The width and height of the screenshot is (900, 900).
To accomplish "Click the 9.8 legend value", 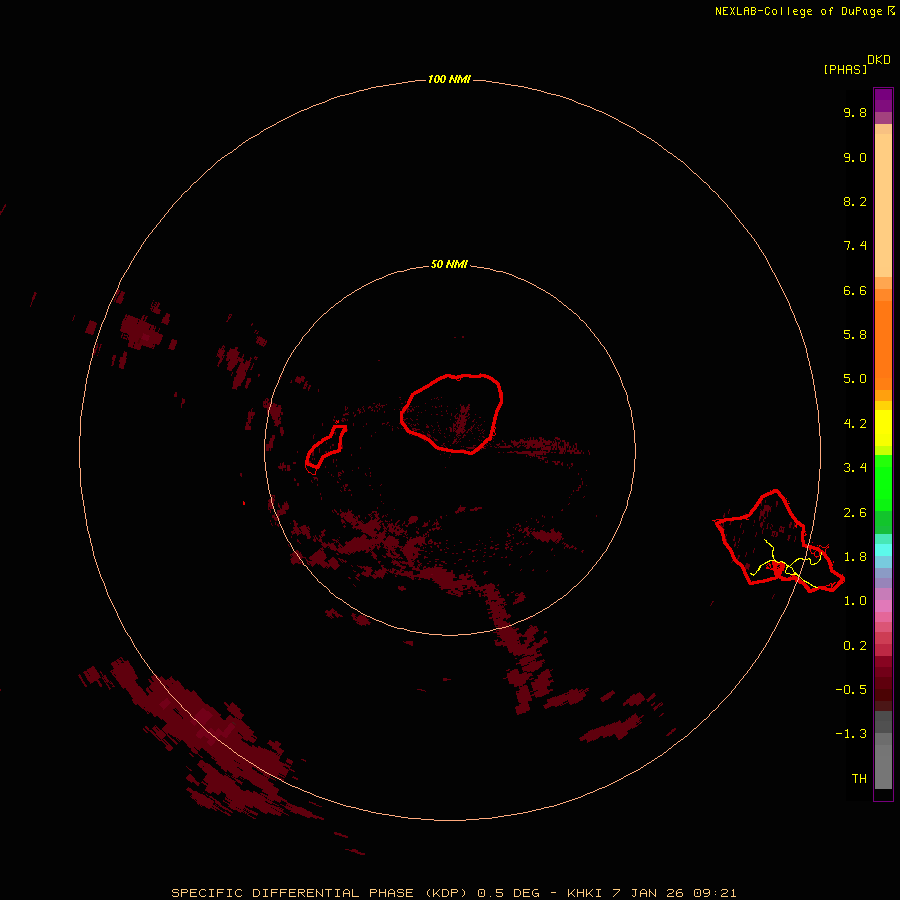I will (x=855, y=112).
